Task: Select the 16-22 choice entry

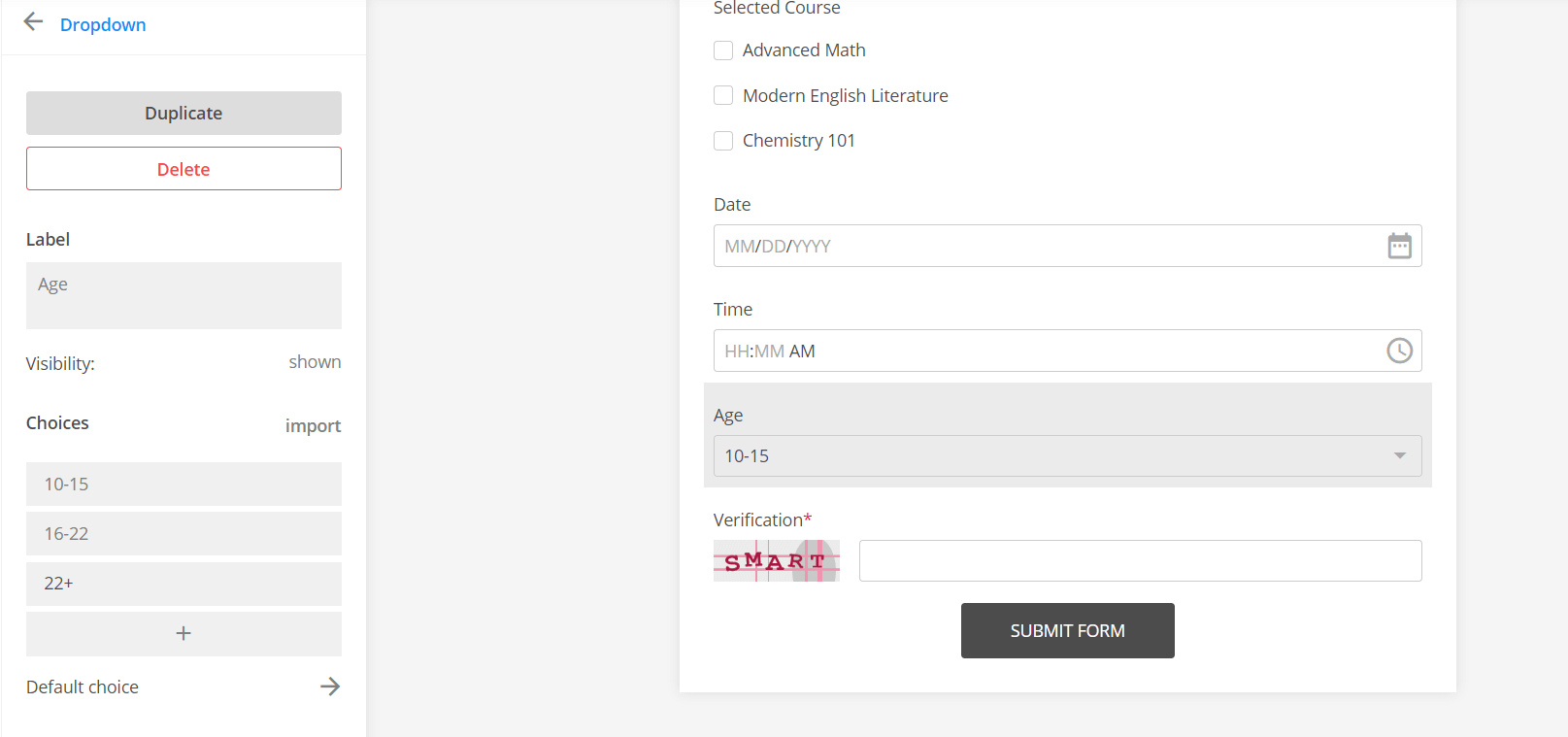Action: point(183,533)
